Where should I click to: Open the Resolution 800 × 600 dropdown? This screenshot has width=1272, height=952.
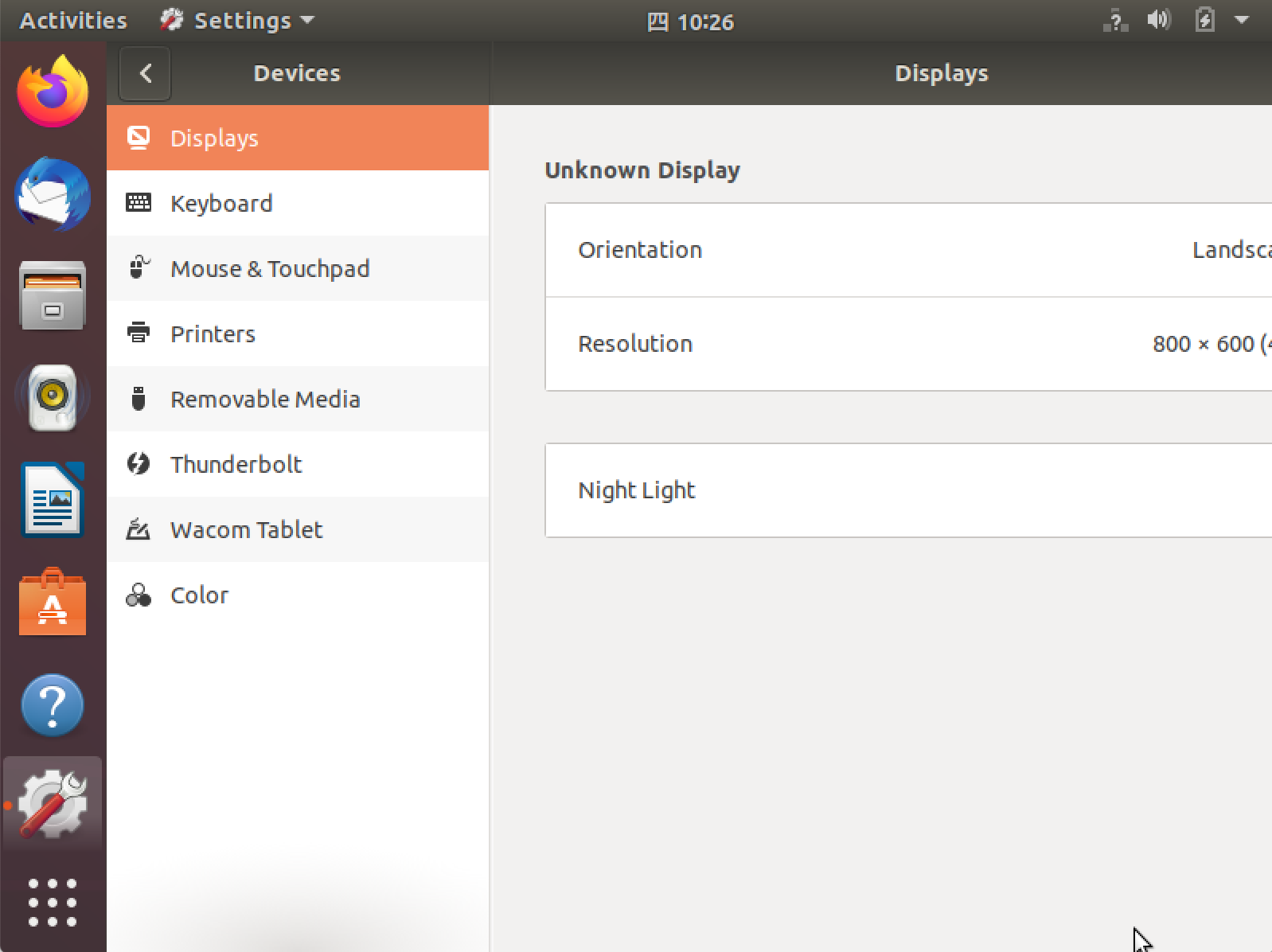pos(908,344)
